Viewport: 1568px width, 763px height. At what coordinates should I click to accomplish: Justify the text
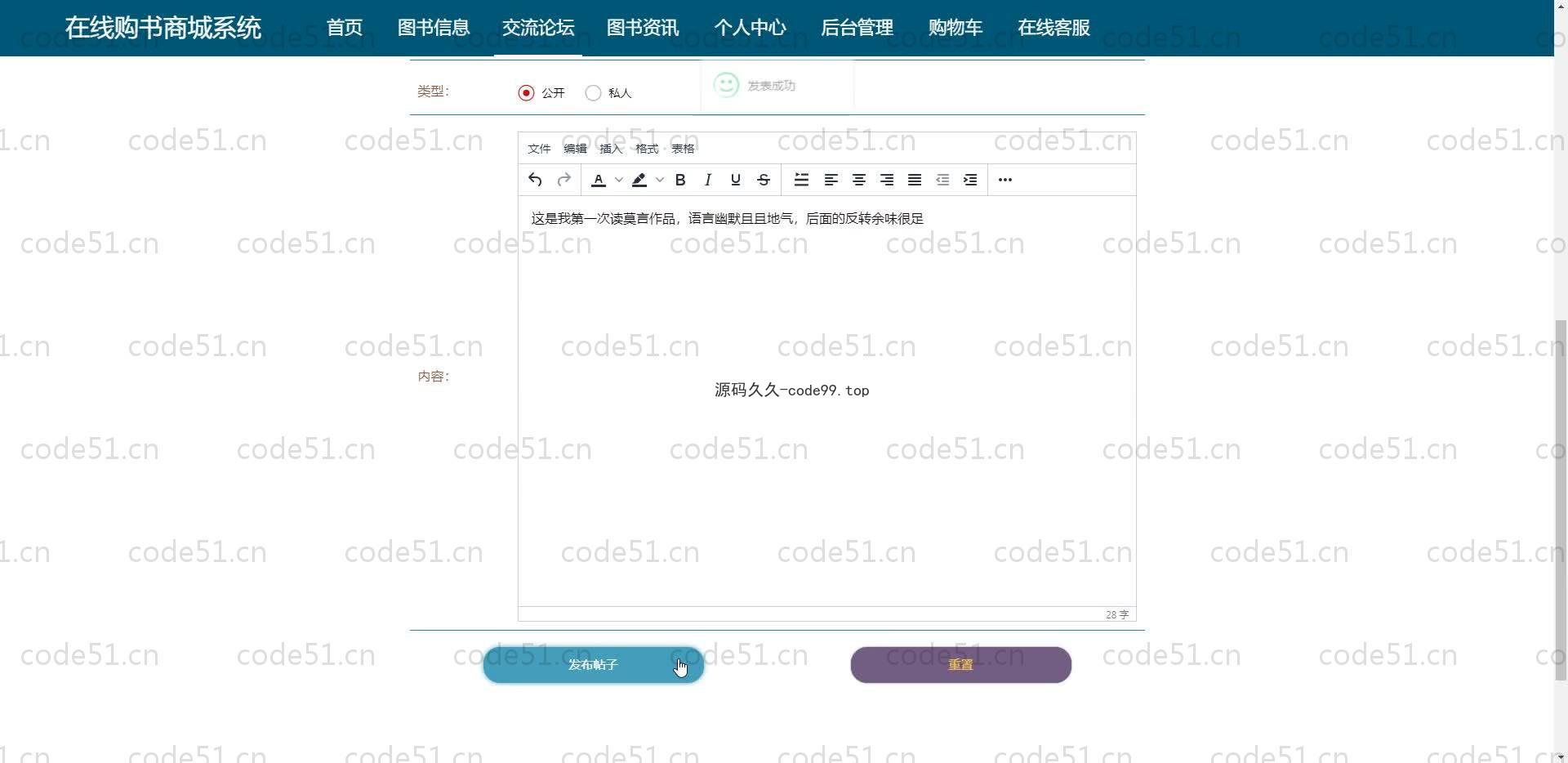[x=915, y=180]
